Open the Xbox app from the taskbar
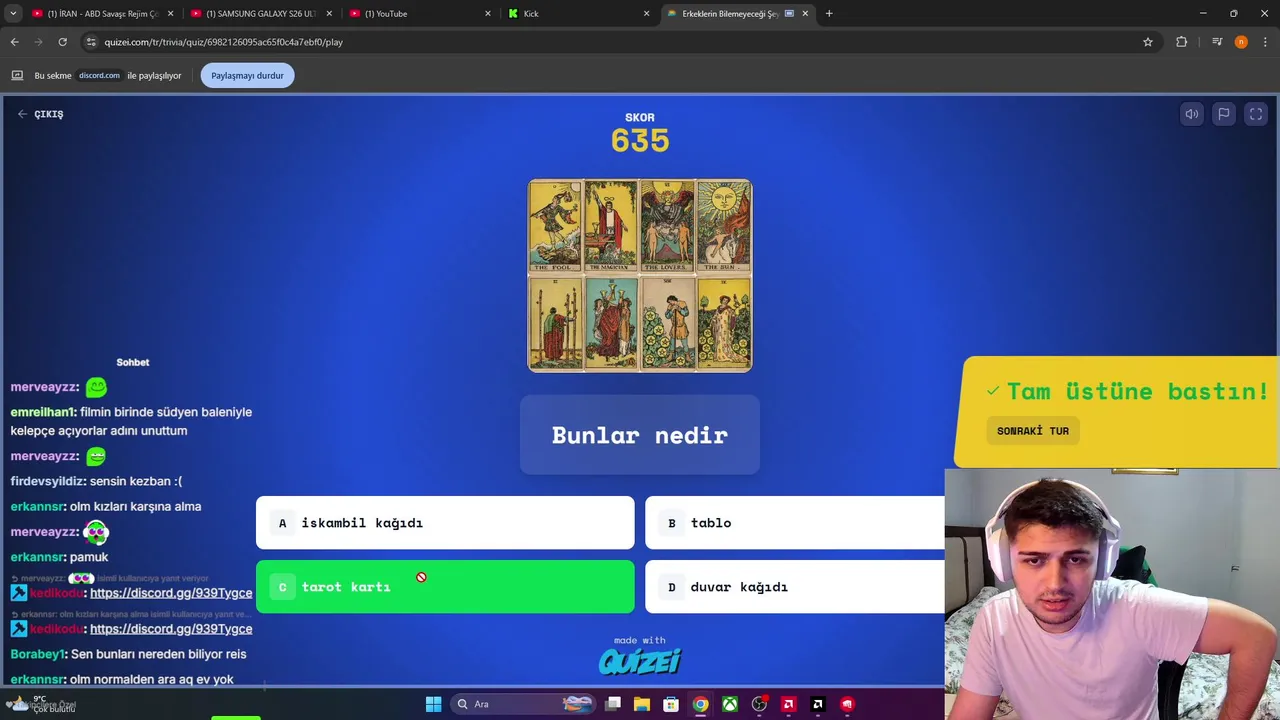Screen dimensions: 1280x720 [x=730, y=704]
